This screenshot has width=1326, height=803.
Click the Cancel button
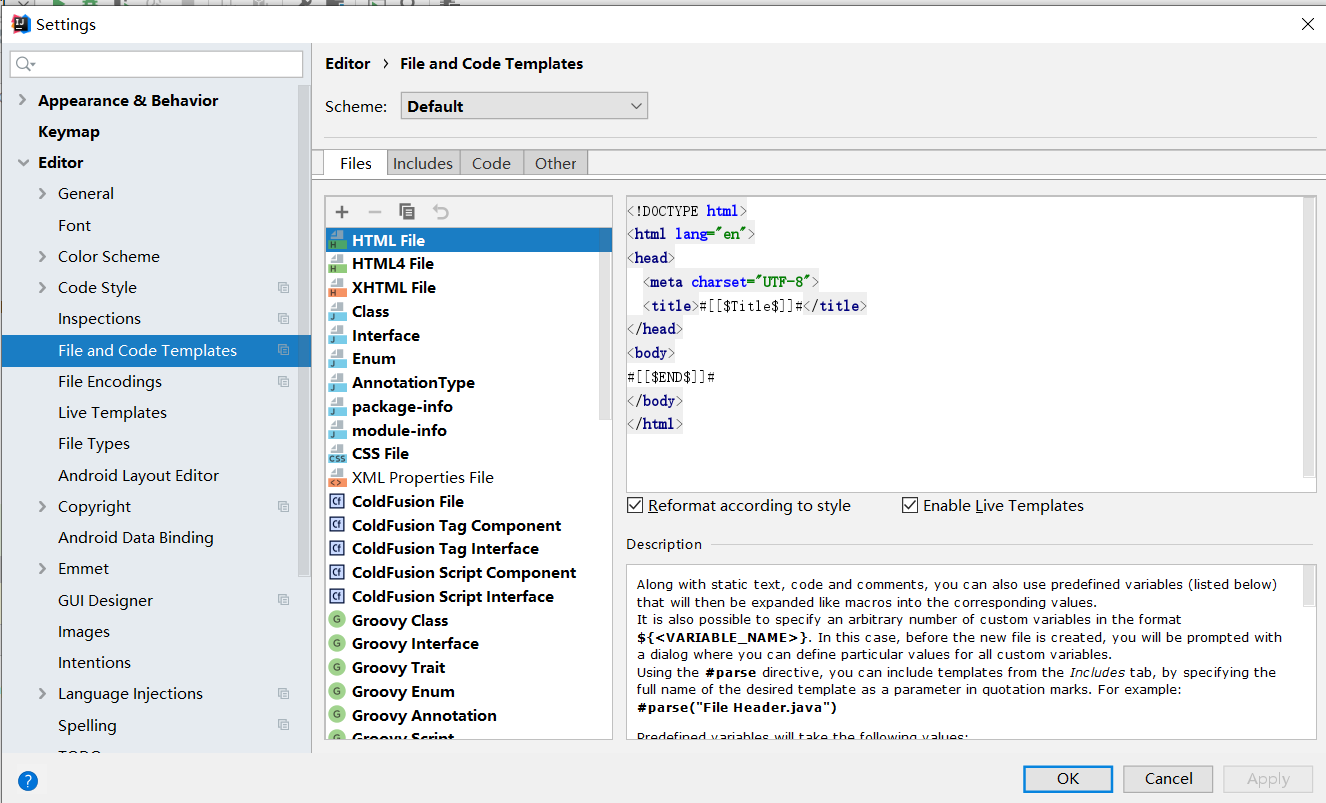click(x=1168, y=779)
